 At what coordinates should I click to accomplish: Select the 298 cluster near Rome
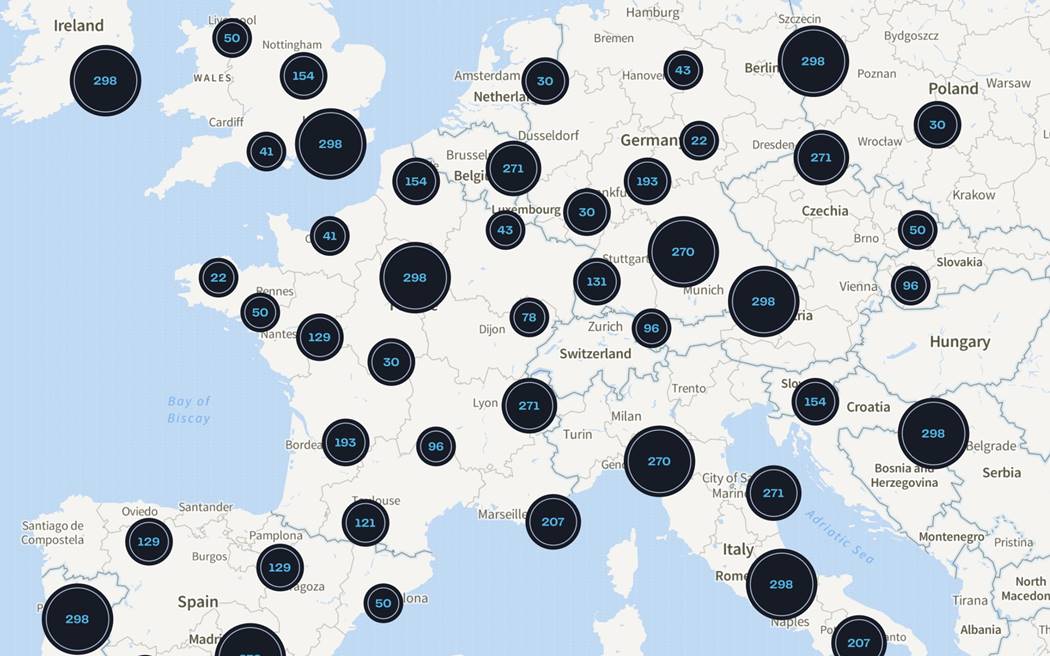click(781, 585)
